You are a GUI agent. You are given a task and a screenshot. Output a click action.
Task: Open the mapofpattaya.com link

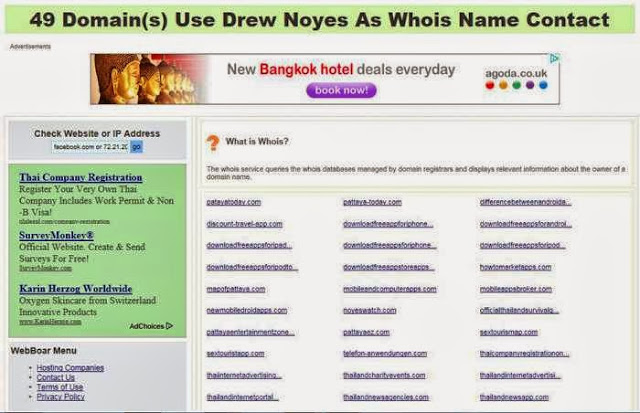[x=236, y=289]
